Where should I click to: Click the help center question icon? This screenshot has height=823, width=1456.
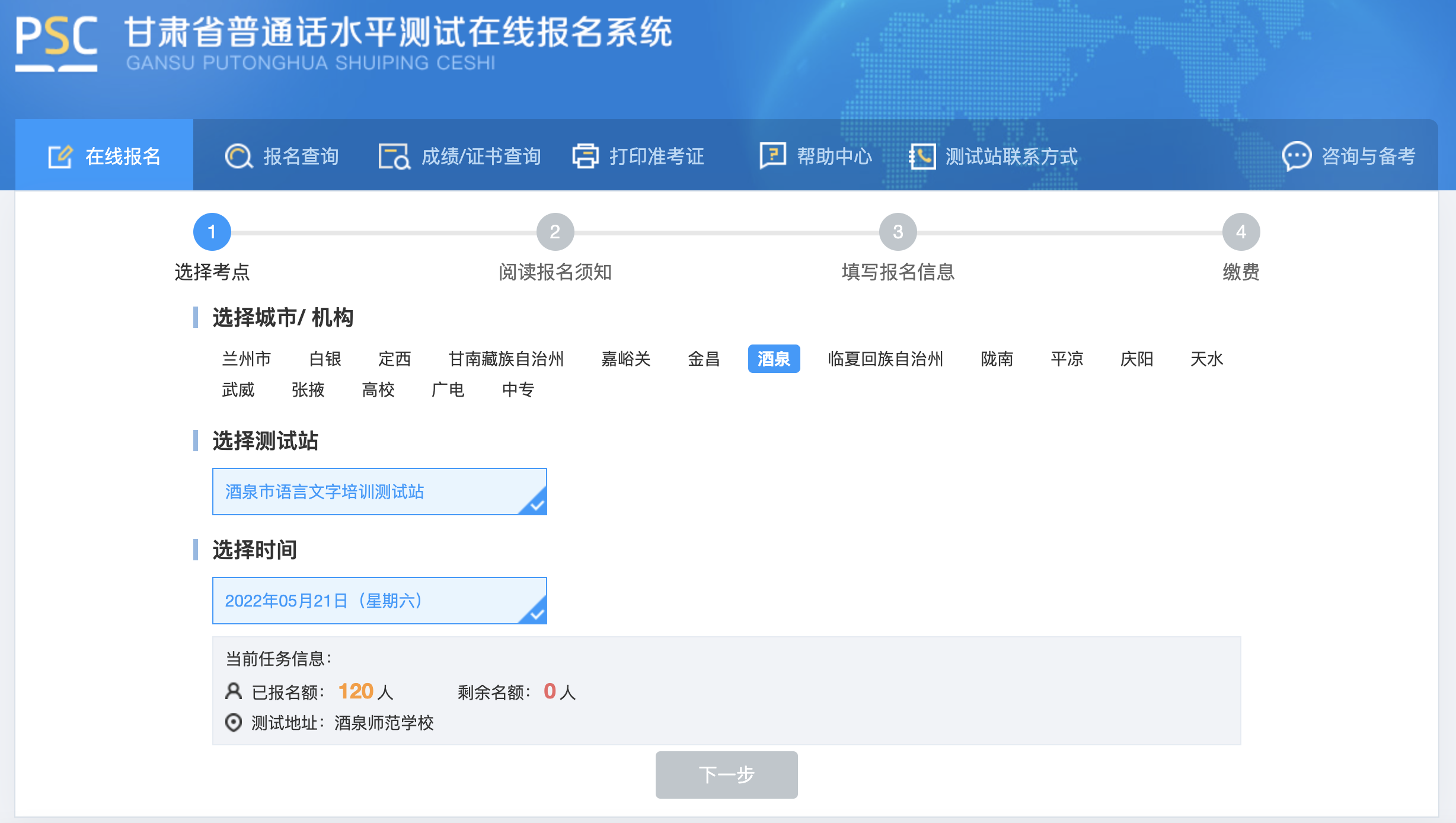coord(772,156)
